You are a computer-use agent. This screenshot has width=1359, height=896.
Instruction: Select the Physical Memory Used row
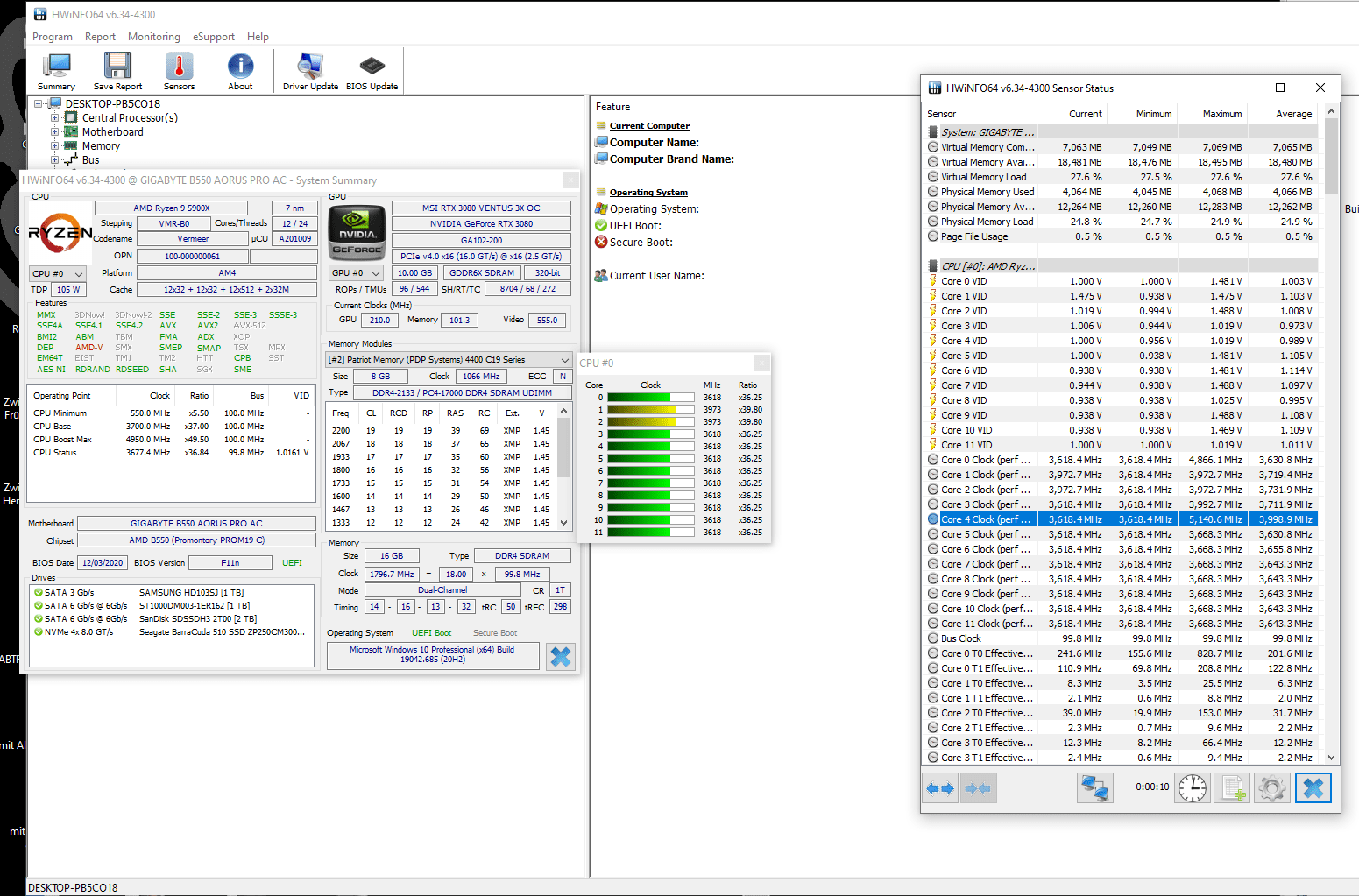pos(1122,192)
